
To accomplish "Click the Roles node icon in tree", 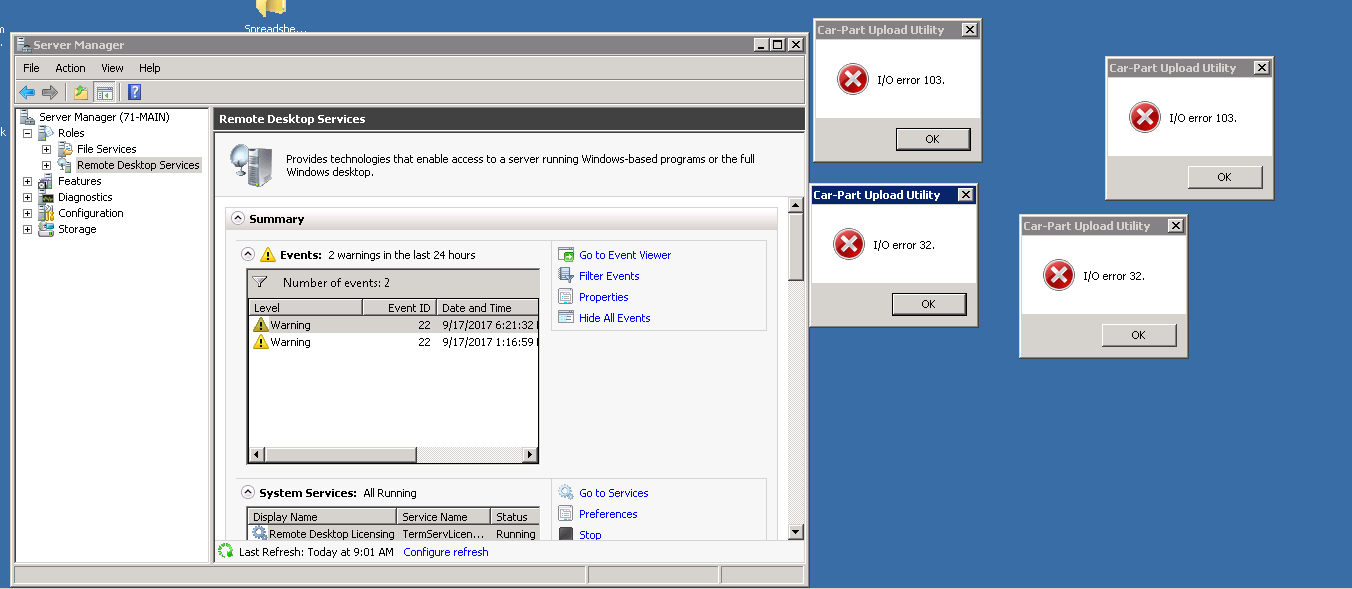I will pyautogui.click(x=46, y=133).
